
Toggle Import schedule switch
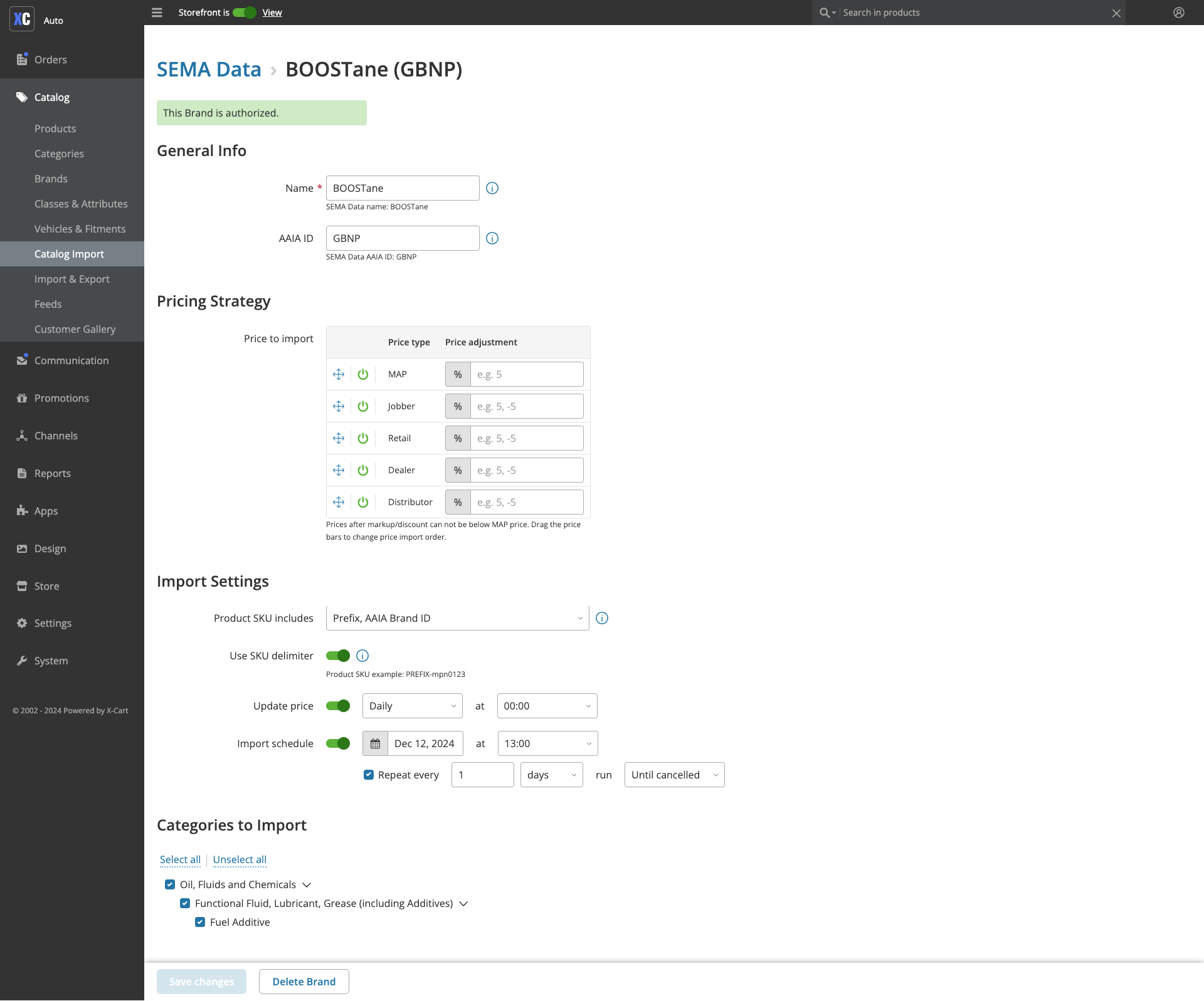pyautogui.click(x=338, y=743)
